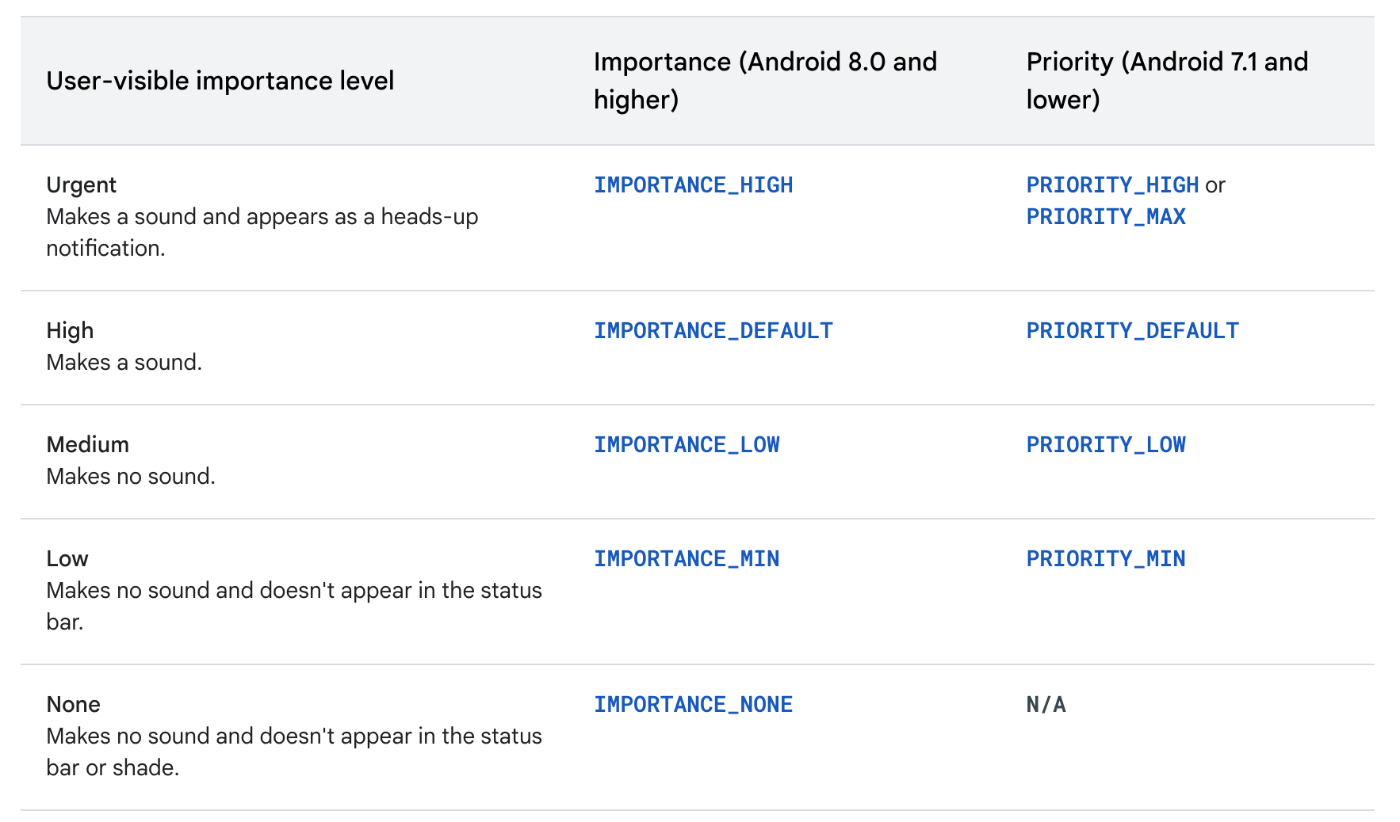1400x822 pixels.
Task: Click the 'Priority (Android 7.1 and lower)' header
Action: (1167, 81)
